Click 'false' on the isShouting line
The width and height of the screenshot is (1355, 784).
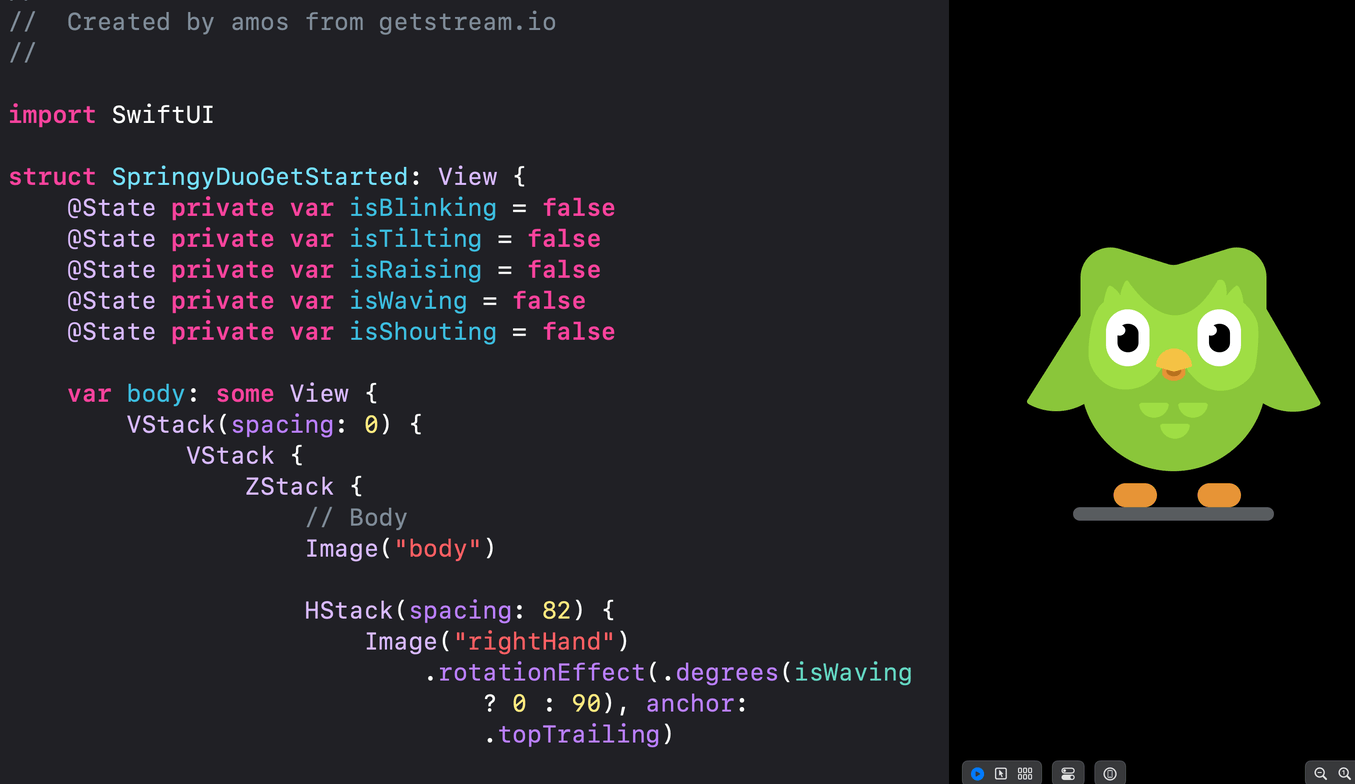pos(579,332)
